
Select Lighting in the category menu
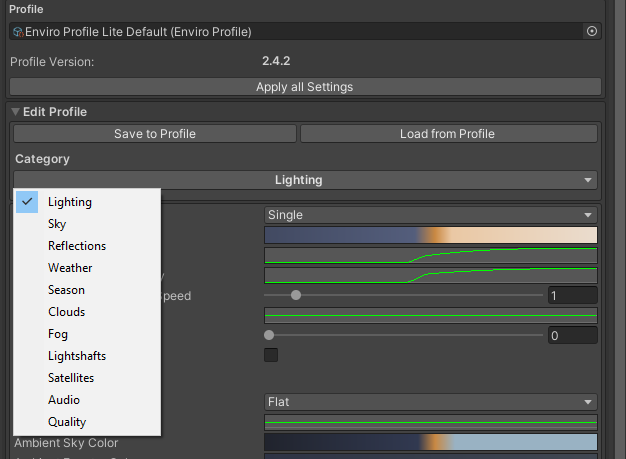pos(87,202)
